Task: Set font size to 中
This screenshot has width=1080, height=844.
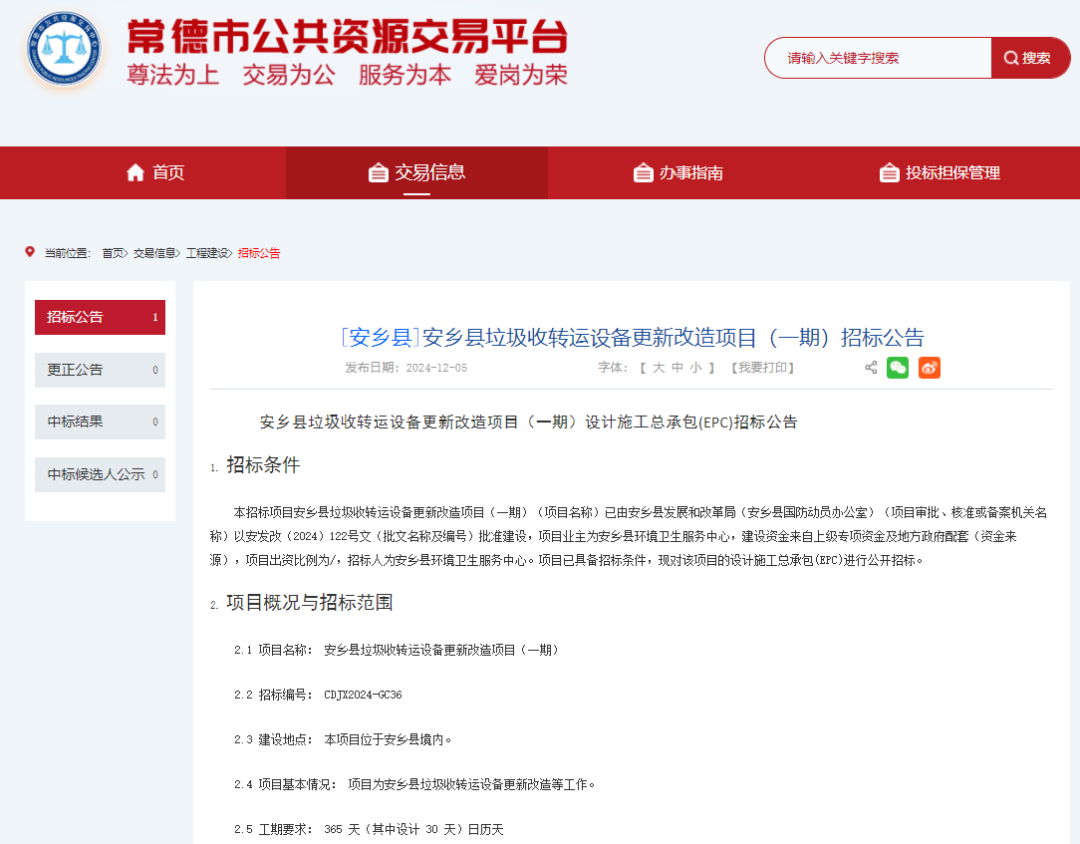Action: 677,368
